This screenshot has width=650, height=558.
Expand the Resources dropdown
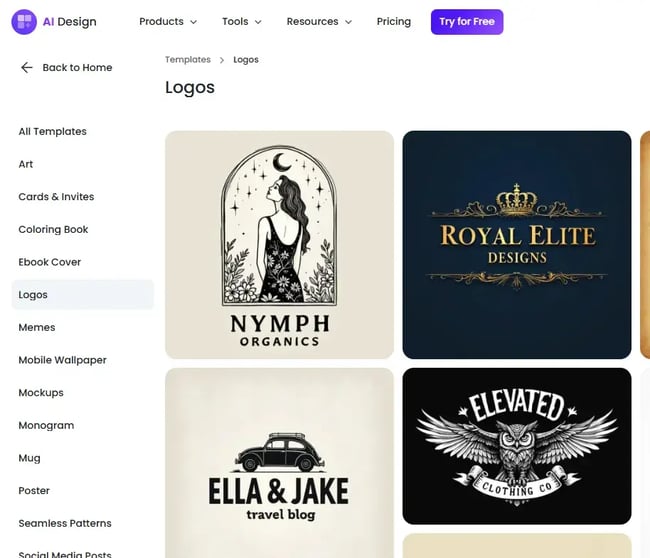[319, 22]
